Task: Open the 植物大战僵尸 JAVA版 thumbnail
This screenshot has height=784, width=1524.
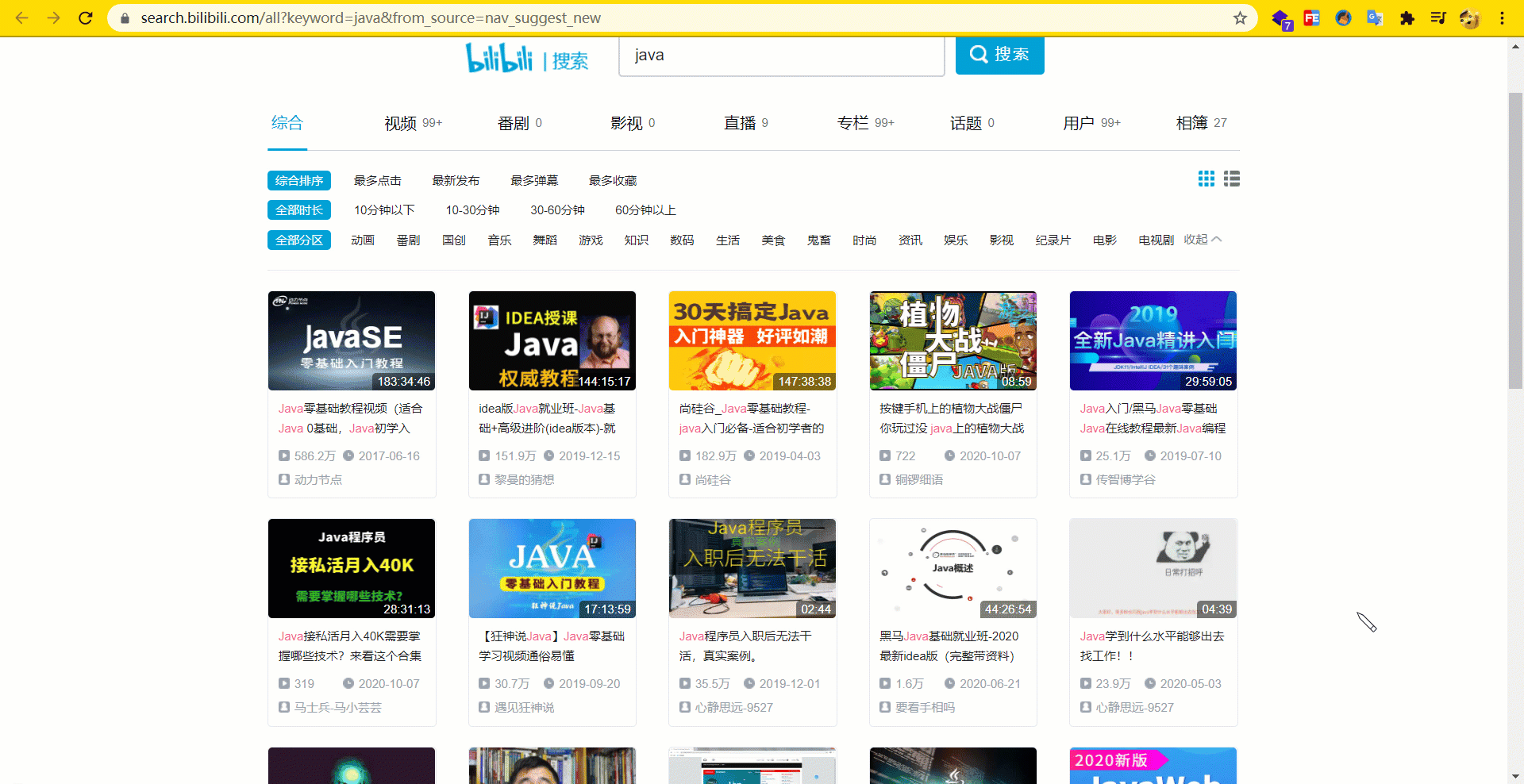Action: tap(953, 340)
